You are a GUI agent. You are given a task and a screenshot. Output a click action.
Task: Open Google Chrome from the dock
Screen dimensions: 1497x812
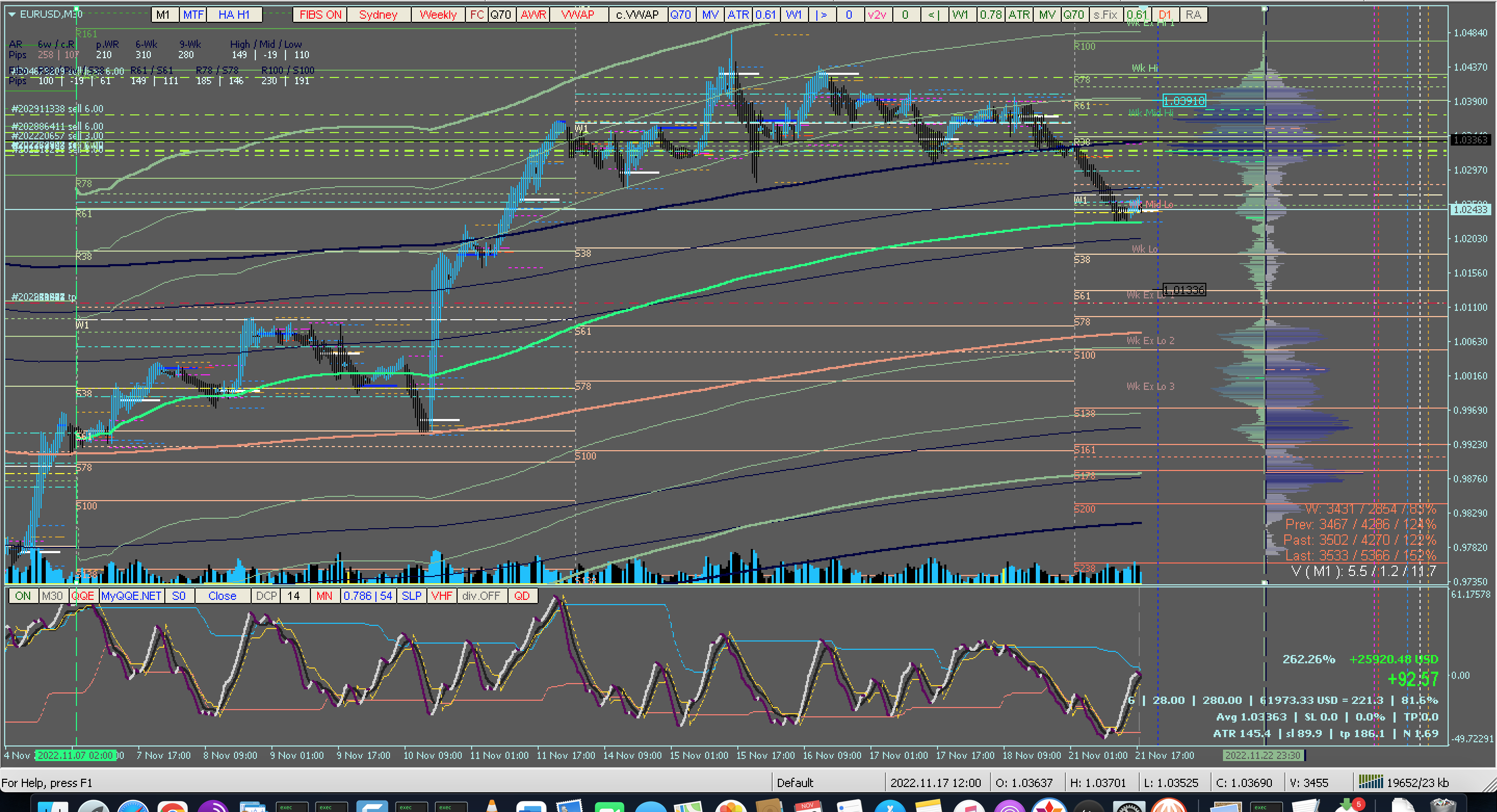pos(173,807)
